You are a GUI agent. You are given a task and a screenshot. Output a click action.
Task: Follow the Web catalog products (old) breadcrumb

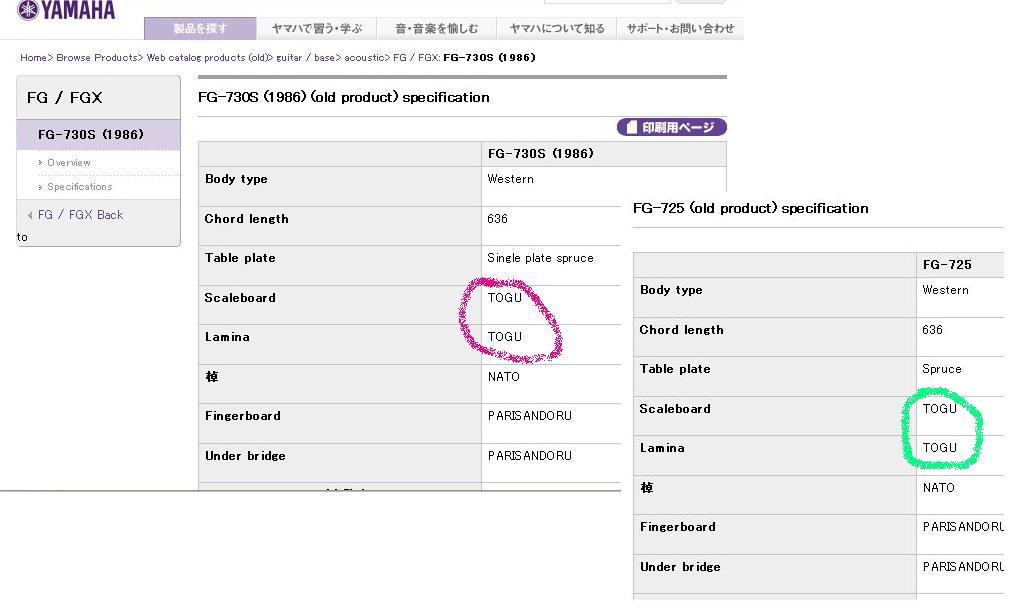(207, 58)
